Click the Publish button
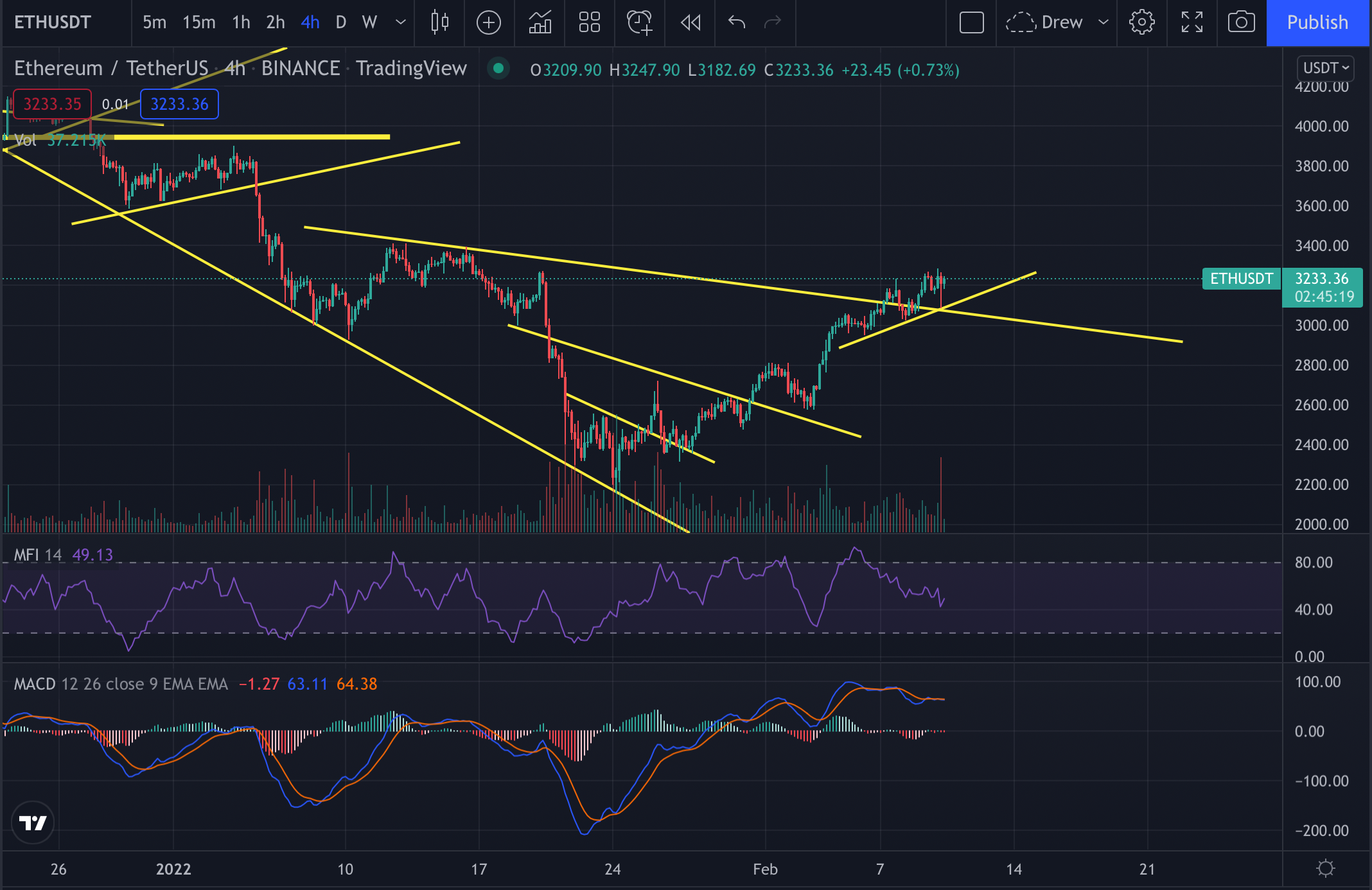Screen dimensions: 1372x890 click(x=1317, y=22)
